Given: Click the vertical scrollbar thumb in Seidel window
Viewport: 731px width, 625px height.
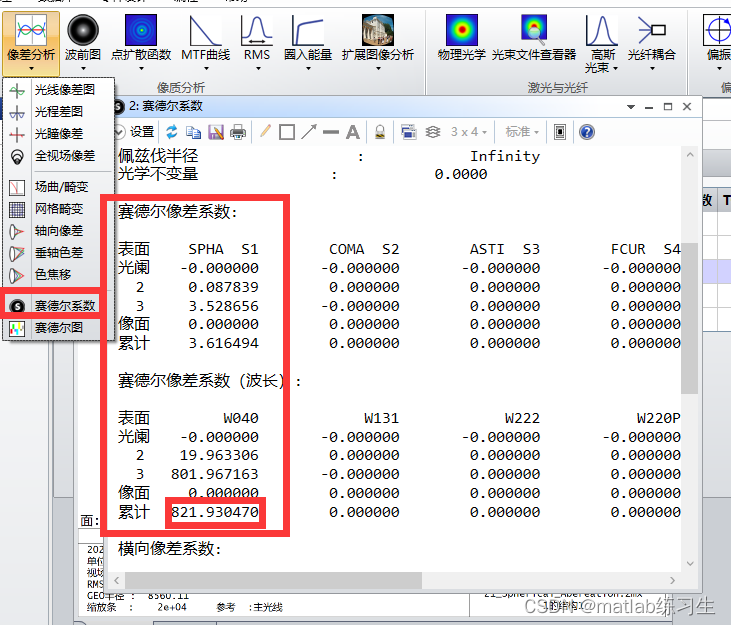Looking at the screenshot, I should [690, 317].
